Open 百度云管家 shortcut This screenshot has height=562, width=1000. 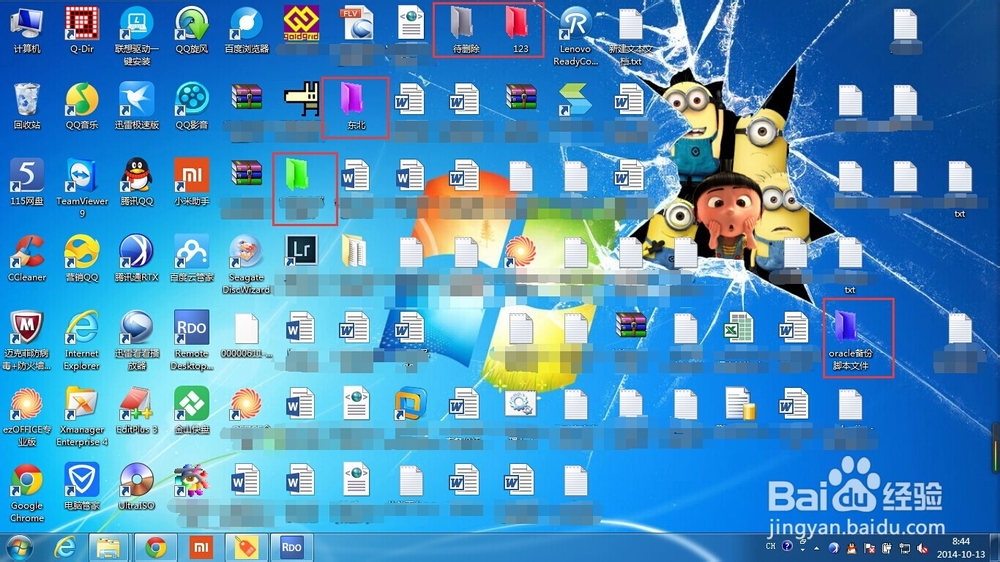click(191, 258)
